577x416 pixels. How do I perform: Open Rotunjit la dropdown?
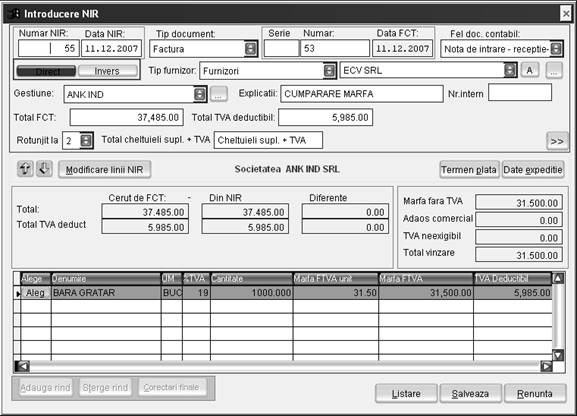(86, 141)
